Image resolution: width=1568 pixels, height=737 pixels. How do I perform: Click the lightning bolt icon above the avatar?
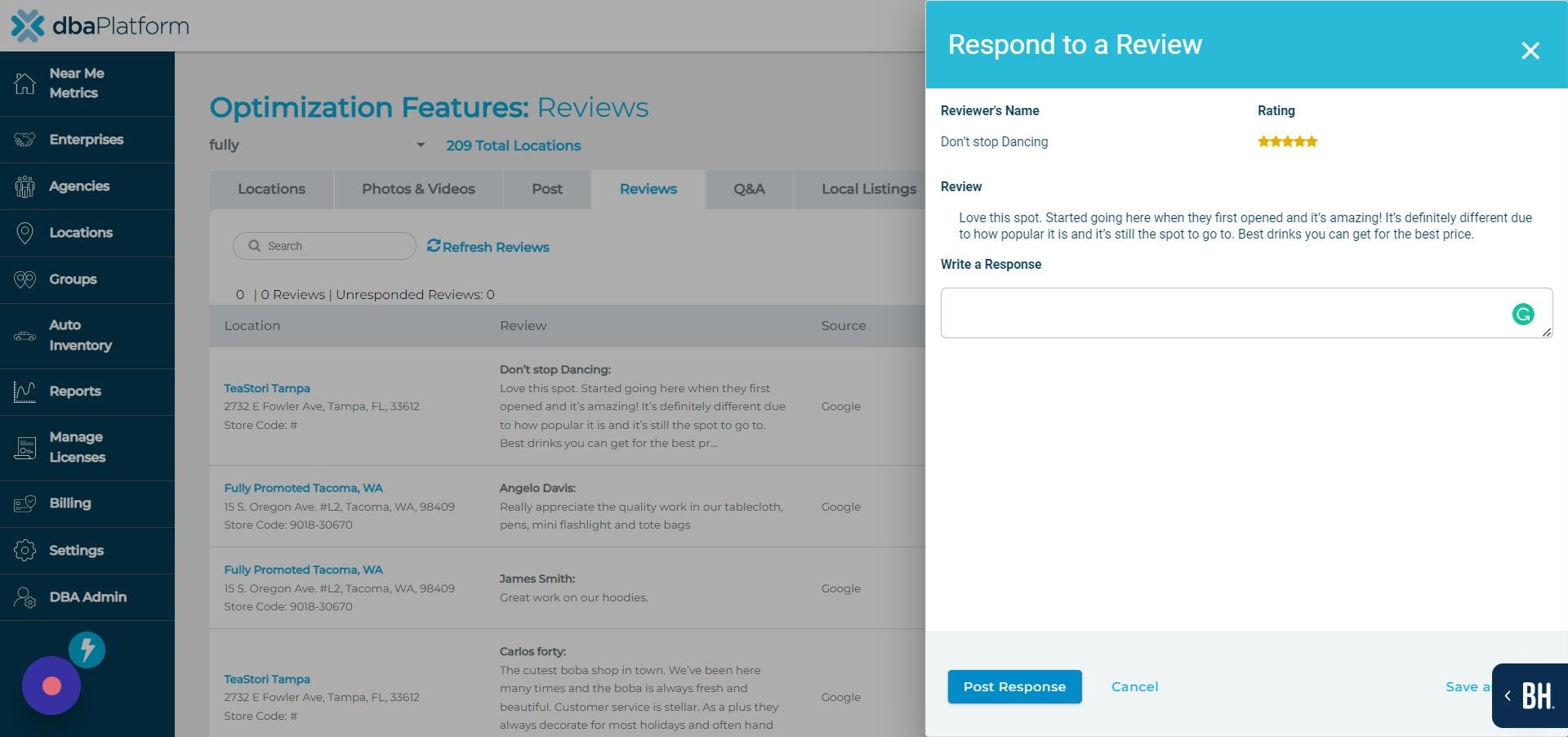point(87,650)
